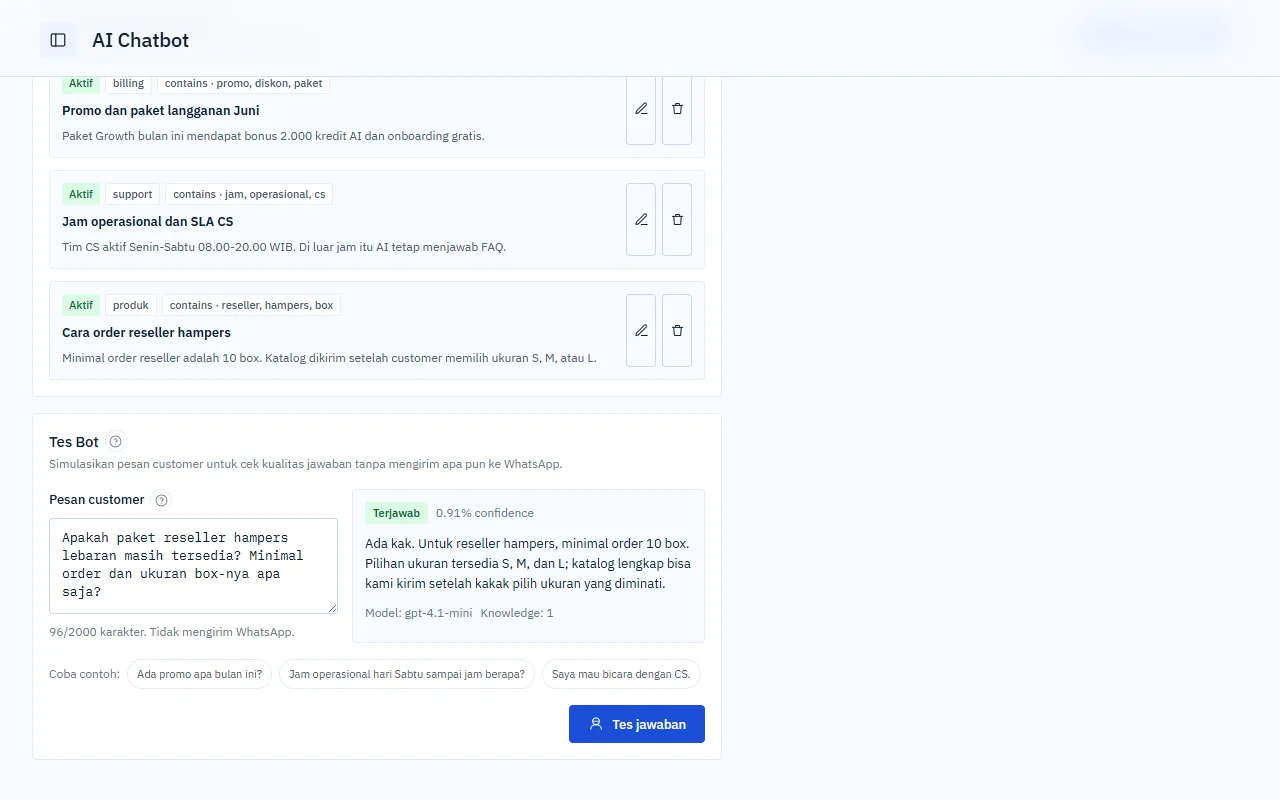Use example 'Saya mau bicara dengan CS.'
Screen dimensions: 1280x800
pyautogui.click(x=621, y=674)
